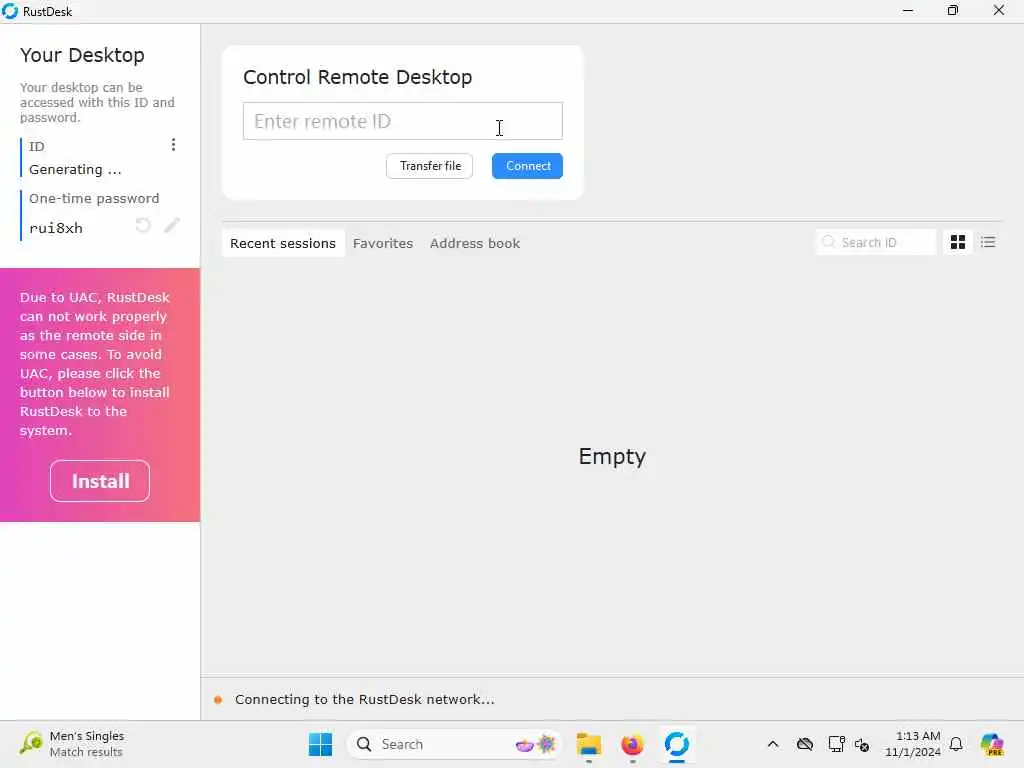Click the Windows taskbar Search box
Image resolution: width=1024 pixels, height=768 pixels.
click(x=454, y=744)
